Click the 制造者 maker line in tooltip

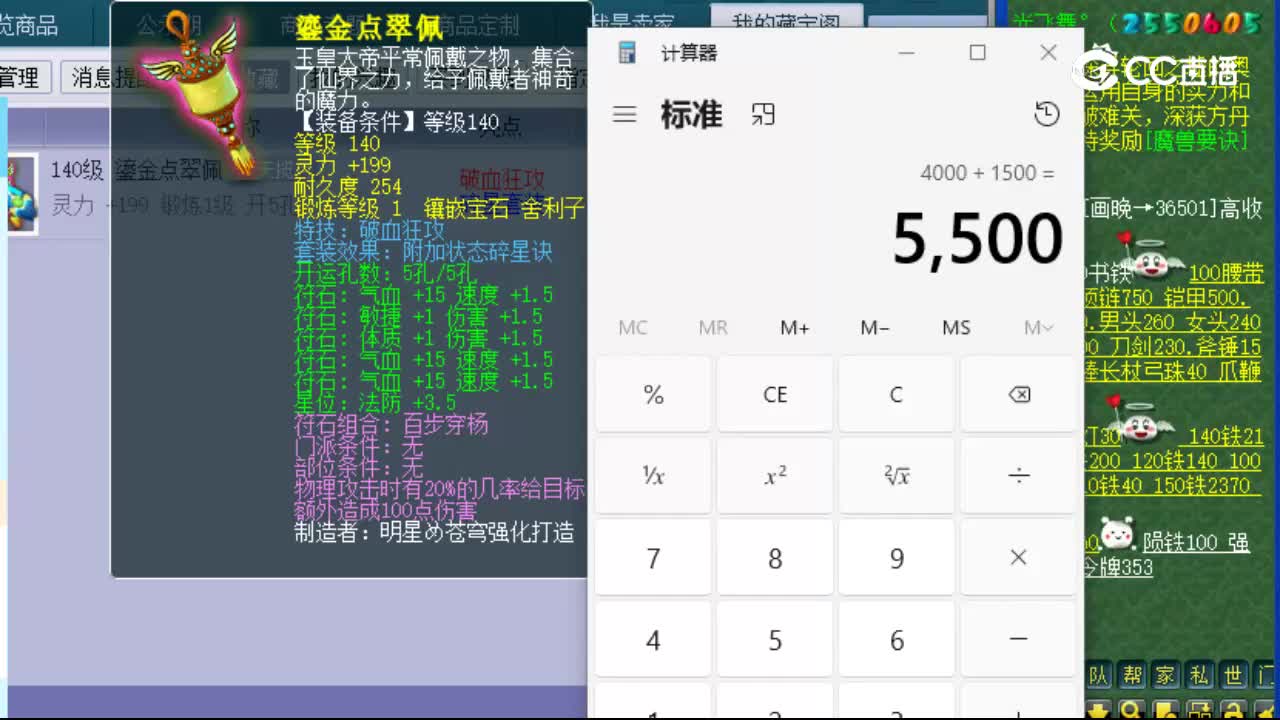[x=434, y=533]
